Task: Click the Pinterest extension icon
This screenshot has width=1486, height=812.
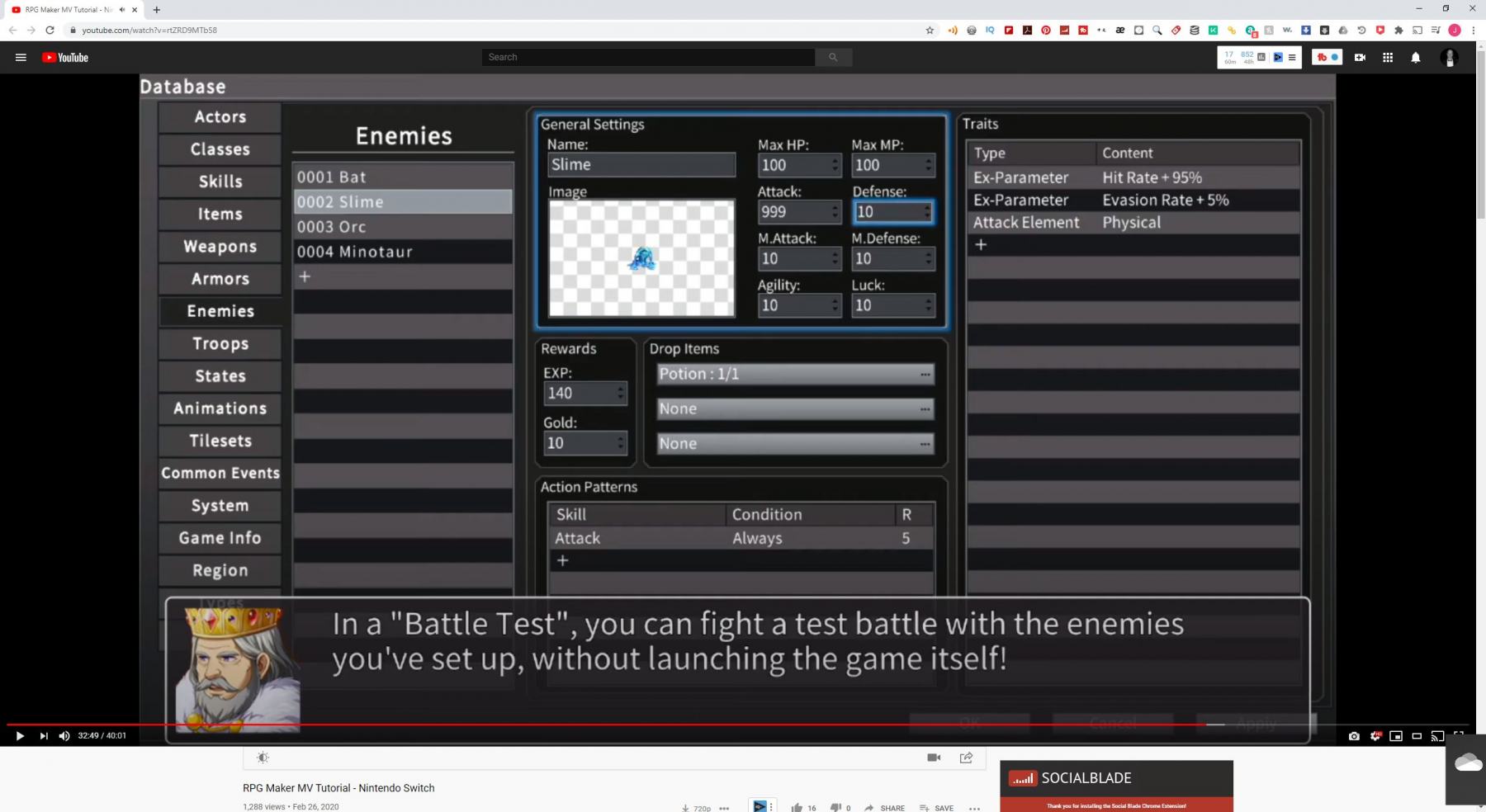Action: [1046, 30]
